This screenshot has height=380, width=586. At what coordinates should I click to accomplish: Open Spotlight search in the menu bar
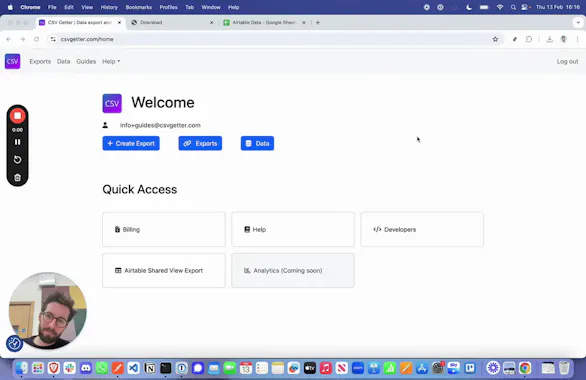(x=513, y=7)
